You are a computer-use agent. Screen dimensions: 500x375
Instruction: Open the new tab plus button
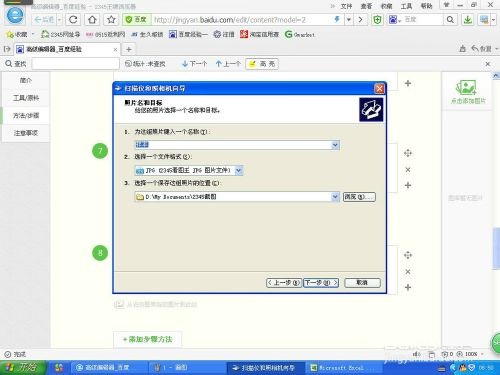point(129,49)
